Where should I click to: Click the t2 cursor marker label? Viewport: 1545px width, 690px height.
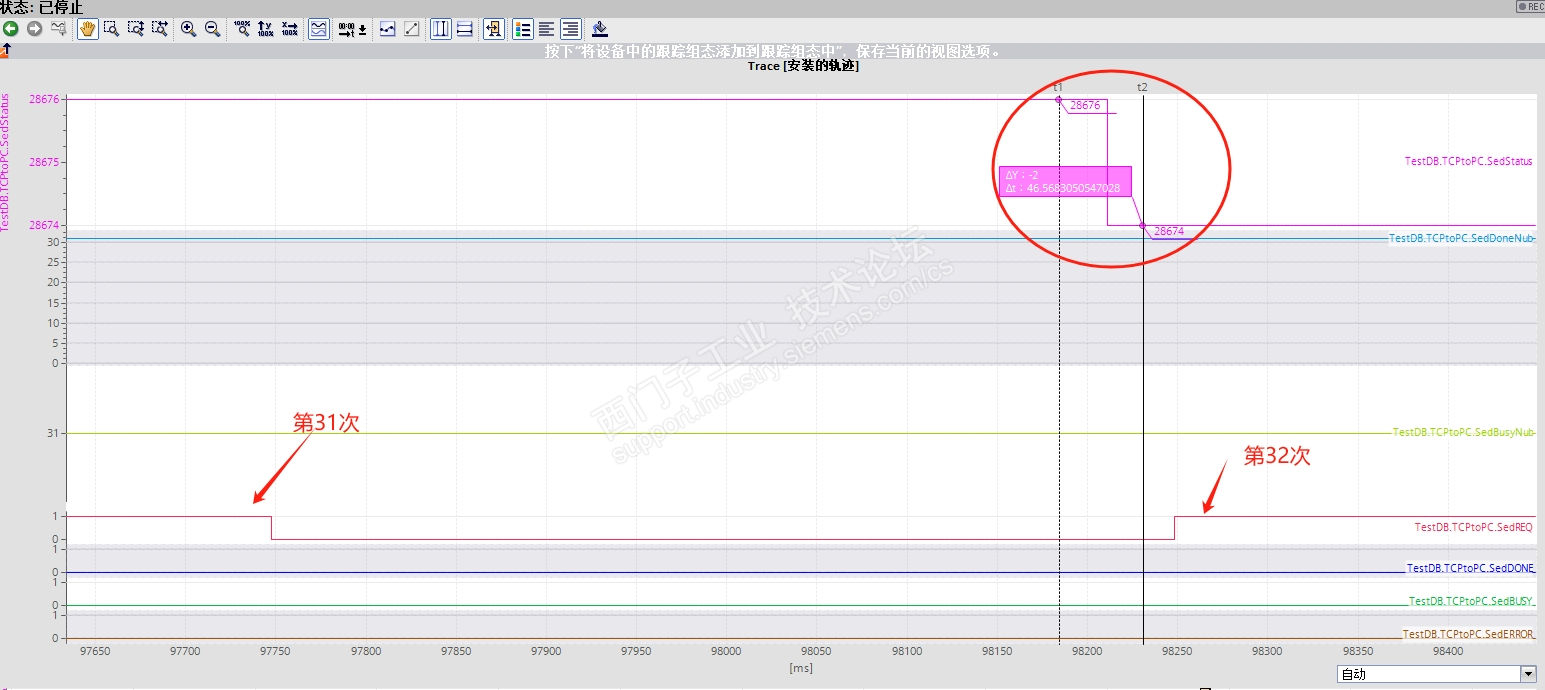pyautogui.click(x=1142, y=87)
